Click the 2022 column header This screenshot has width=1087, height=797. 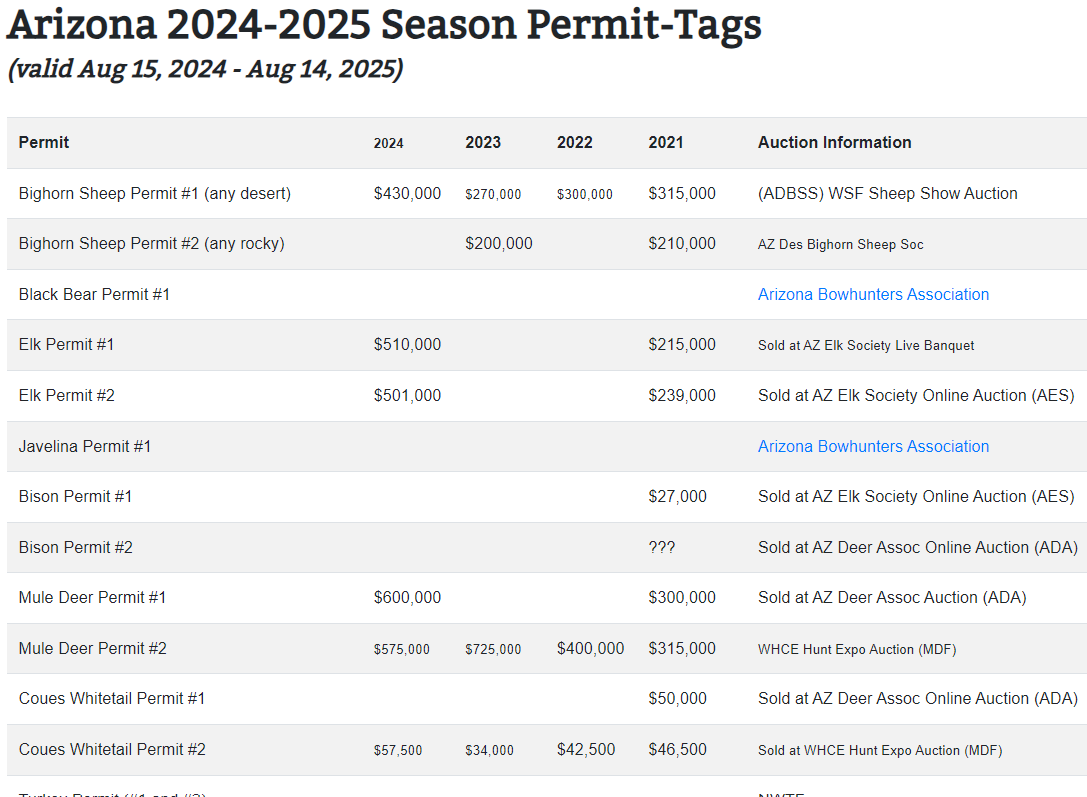click(574, 143)
